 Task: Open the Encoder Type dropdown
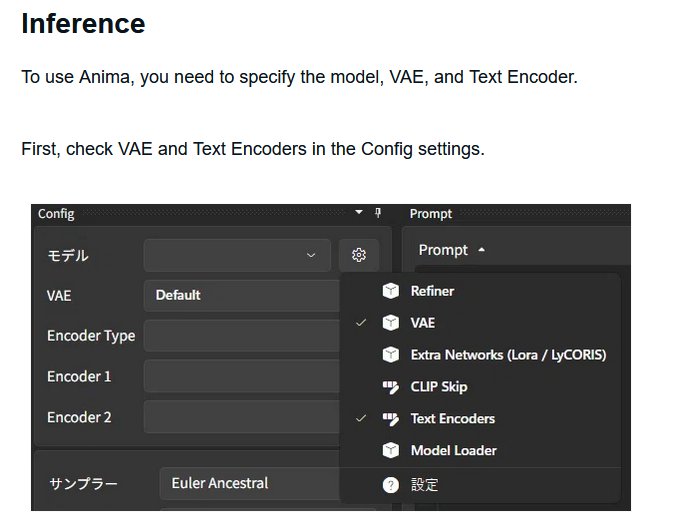(242, 336)
